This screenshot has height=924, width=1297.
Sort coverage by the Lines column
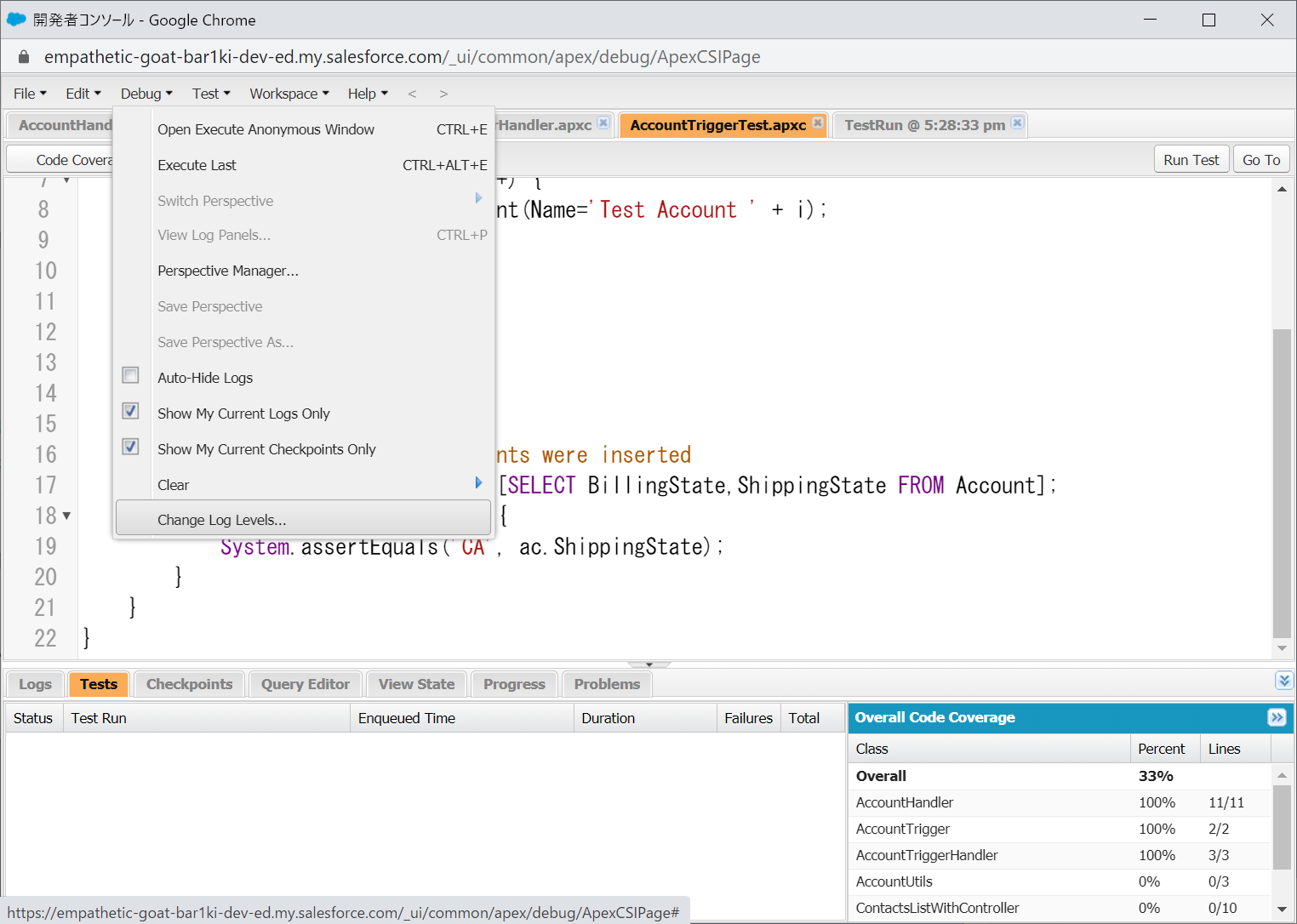pyautogui.click(x=1236, y=749)
